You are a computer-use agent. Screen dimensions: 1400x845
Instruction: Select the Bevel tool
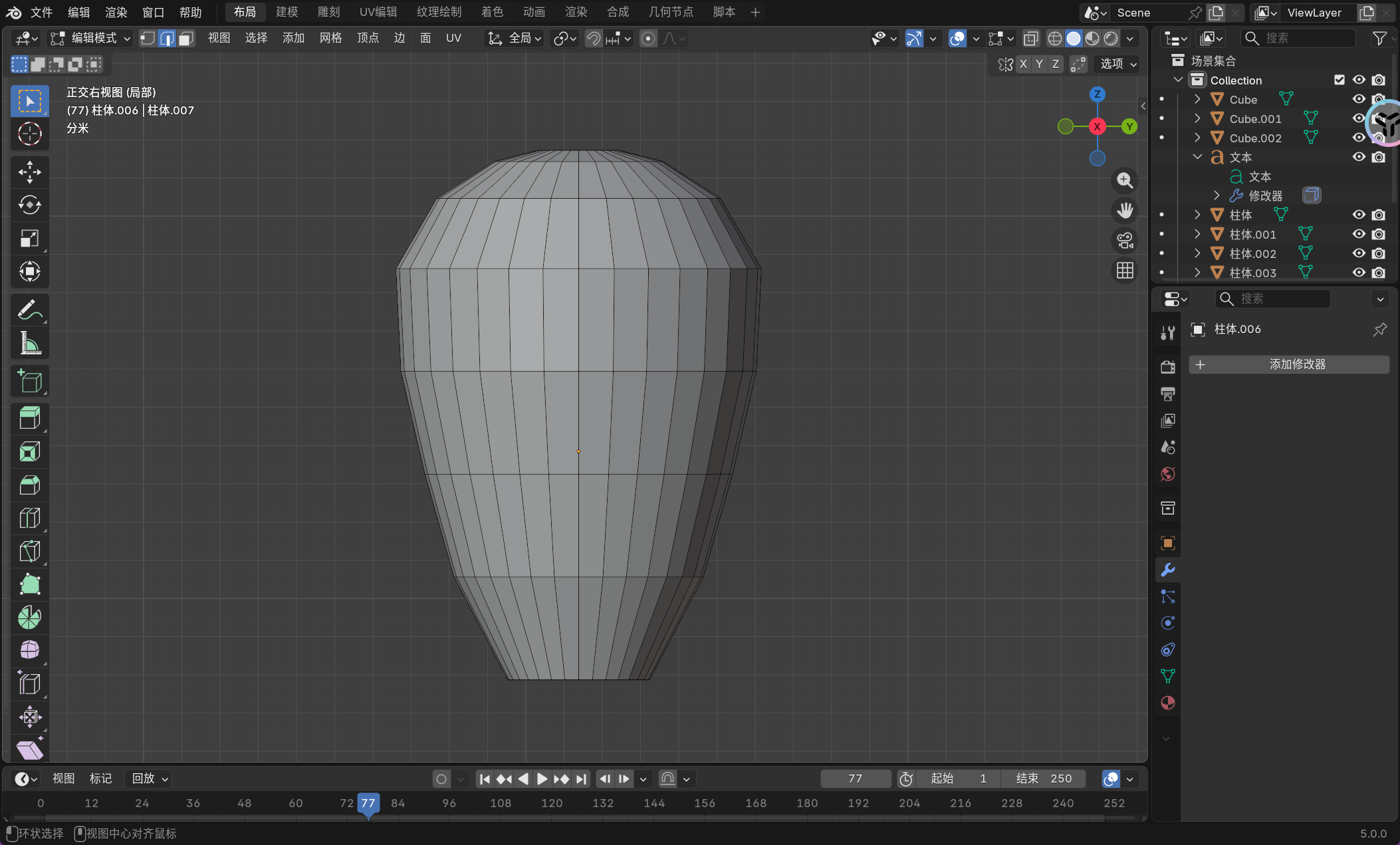(x=29, y=485)
